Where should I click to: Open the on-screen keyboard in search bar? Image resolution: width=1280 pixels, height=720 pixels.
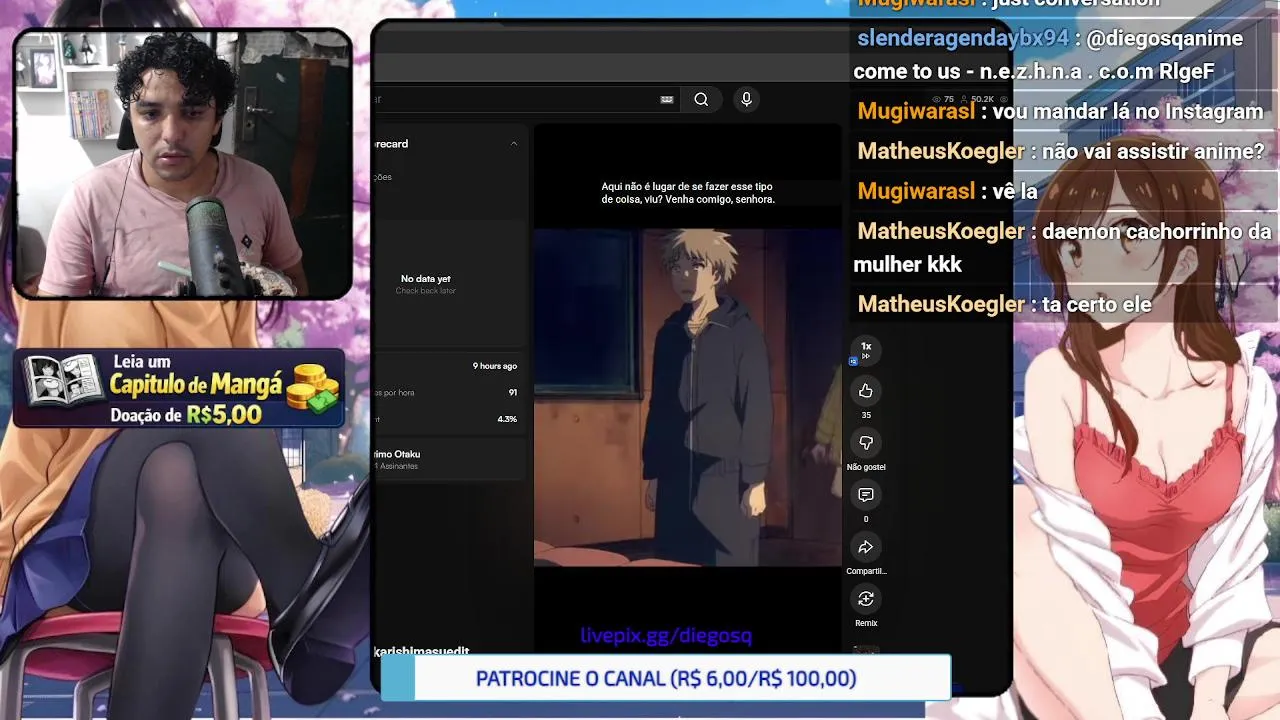click(667, 99)
